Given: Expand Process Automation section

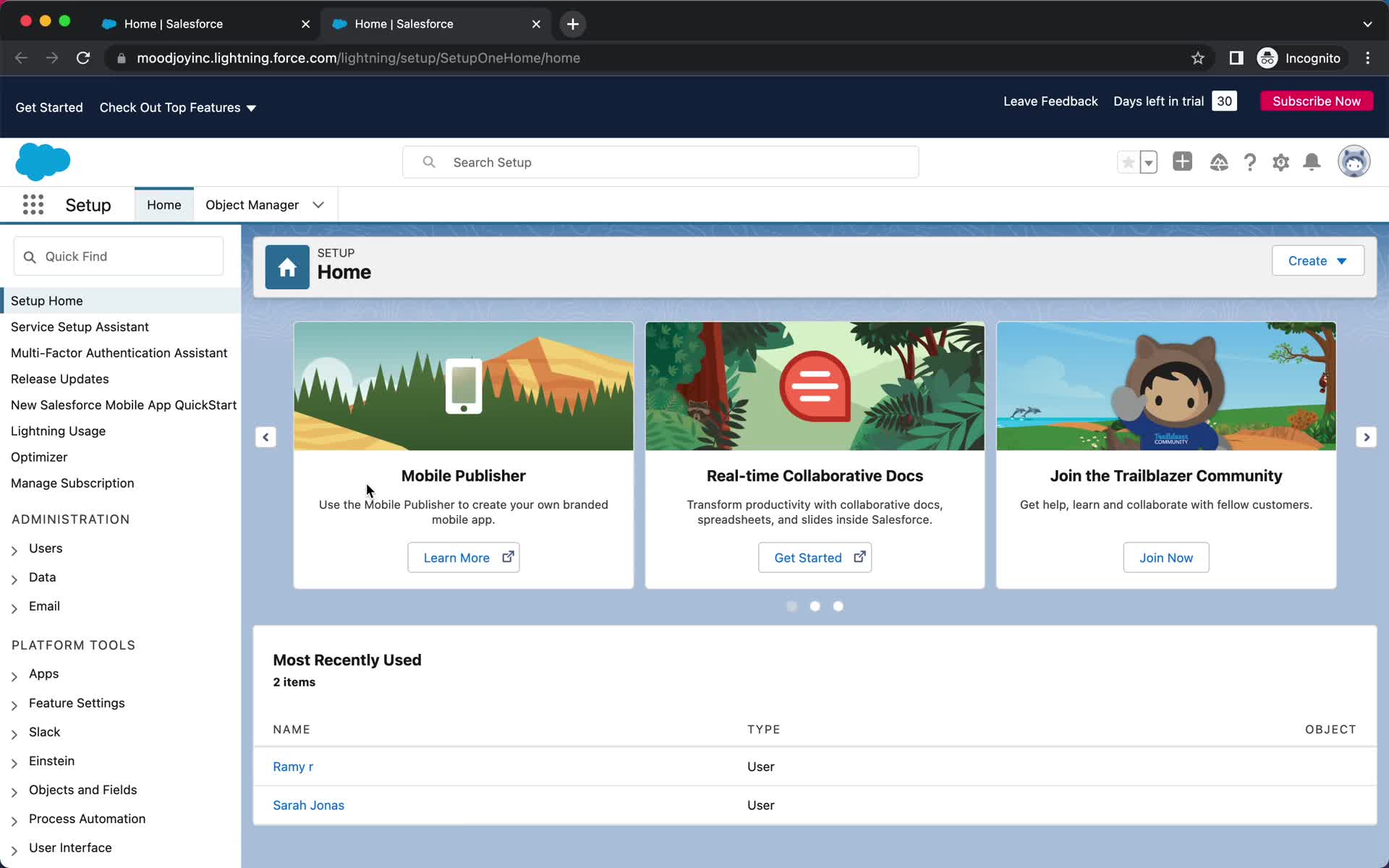Looking at the screenshot, I should point(14,821).
